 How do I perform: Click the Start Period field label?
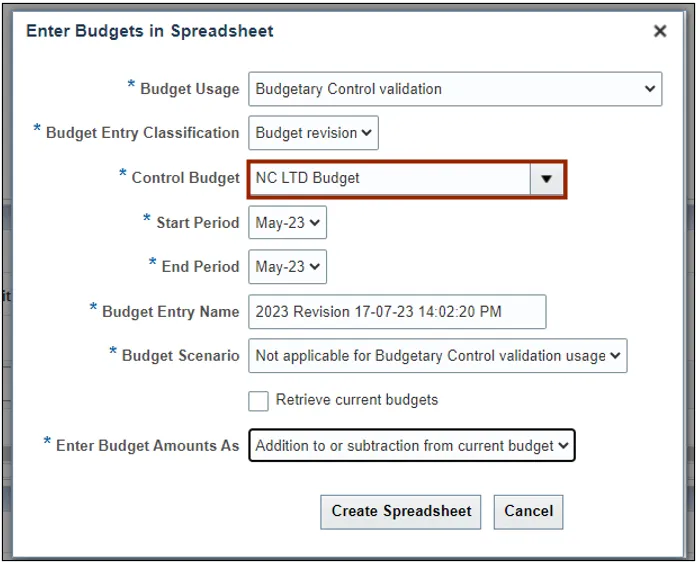[197, 223]
